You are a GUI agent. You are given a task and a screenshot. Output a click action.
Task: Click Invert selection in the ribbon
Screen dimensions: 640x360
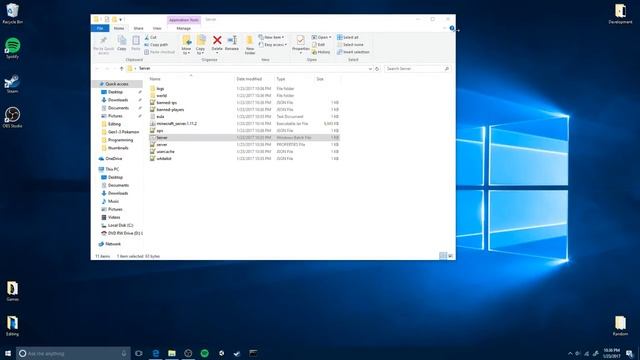(x=353, y=52)
